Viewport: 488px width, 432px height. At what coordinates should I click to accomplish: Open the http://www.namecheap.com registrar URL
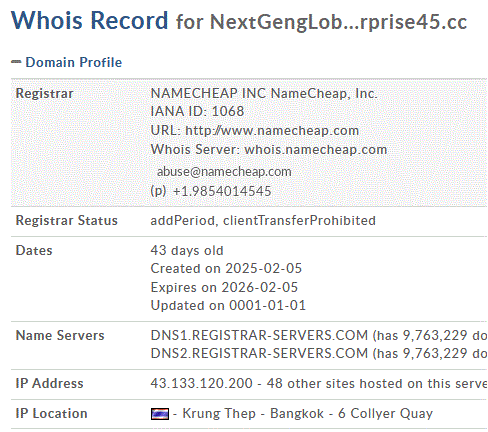click(272, 130)
